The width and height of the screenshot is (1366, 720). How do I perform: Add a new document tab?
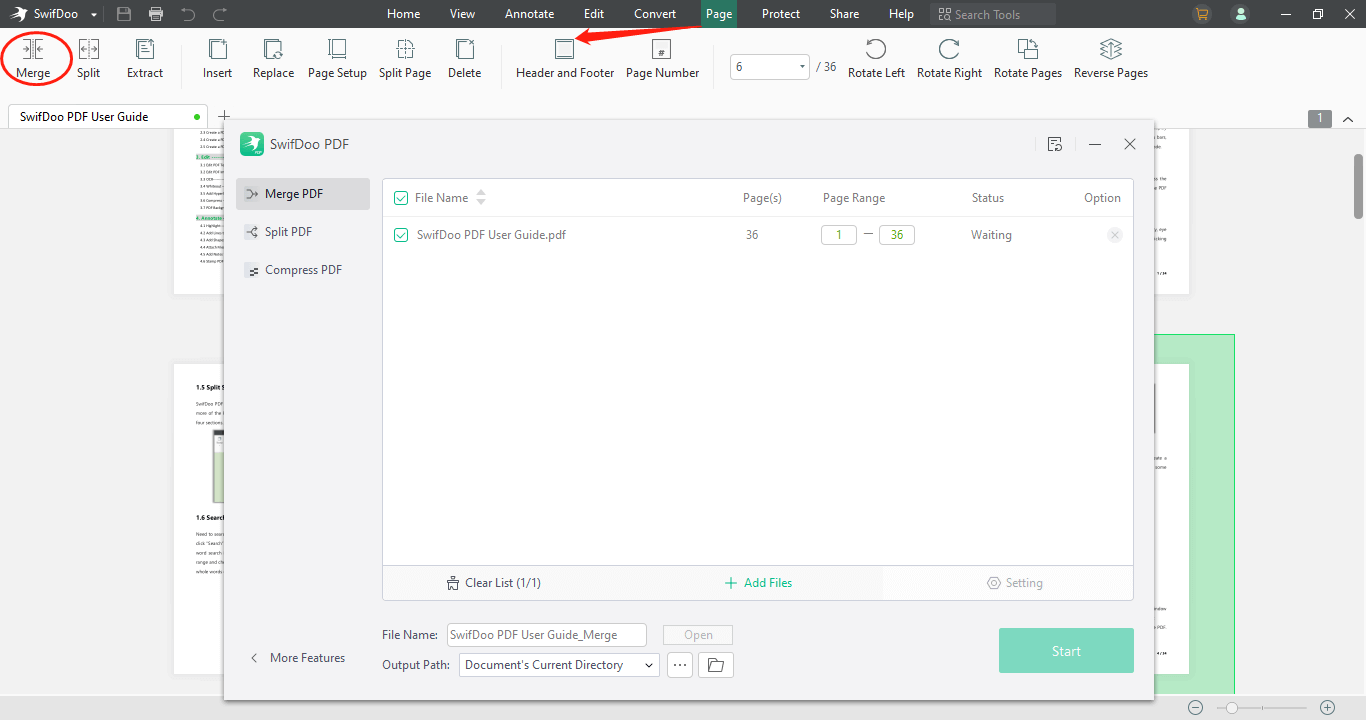pyautogui.click(x=224, y=116)
